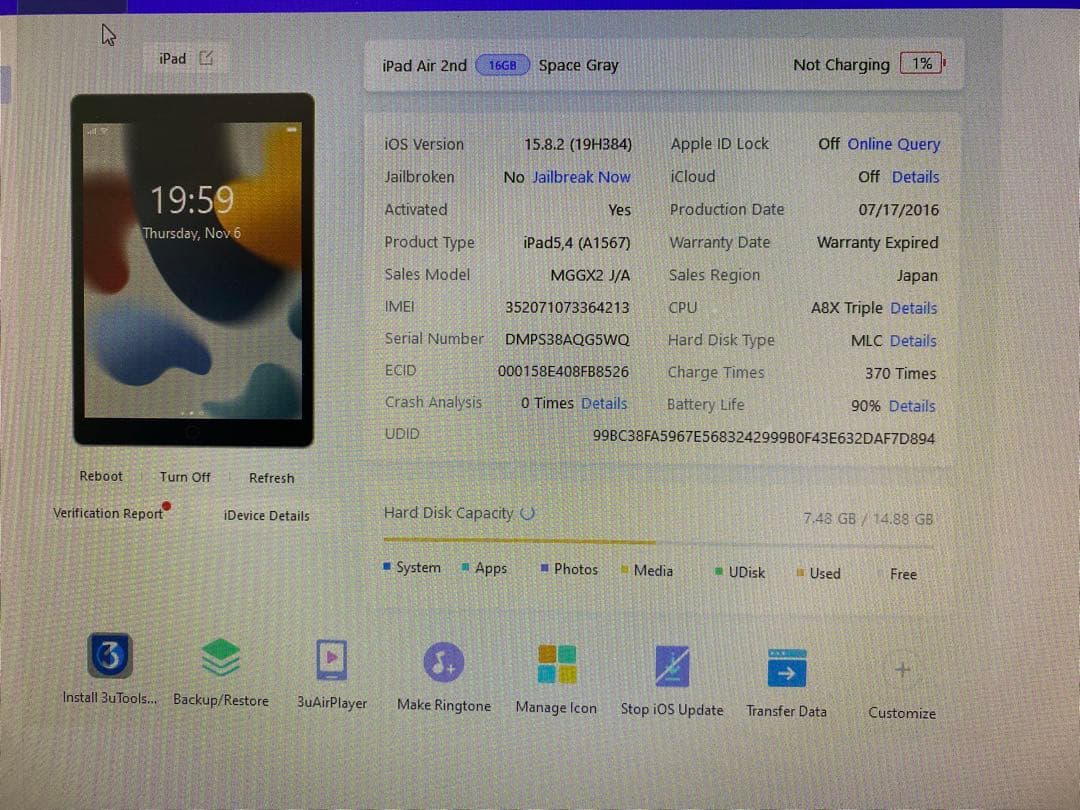Viewport: 1080px width, 810px height.
Task: Click the Warranty Expired text
Action: [878, 242]
